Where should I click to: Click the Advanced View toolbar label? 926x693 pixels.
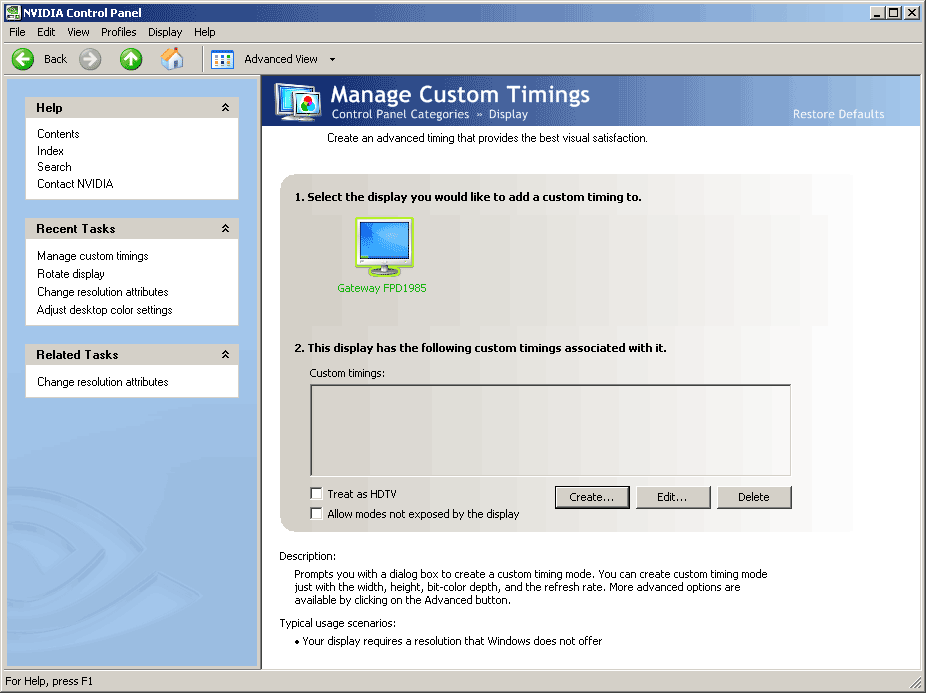(x=281, y=59)
